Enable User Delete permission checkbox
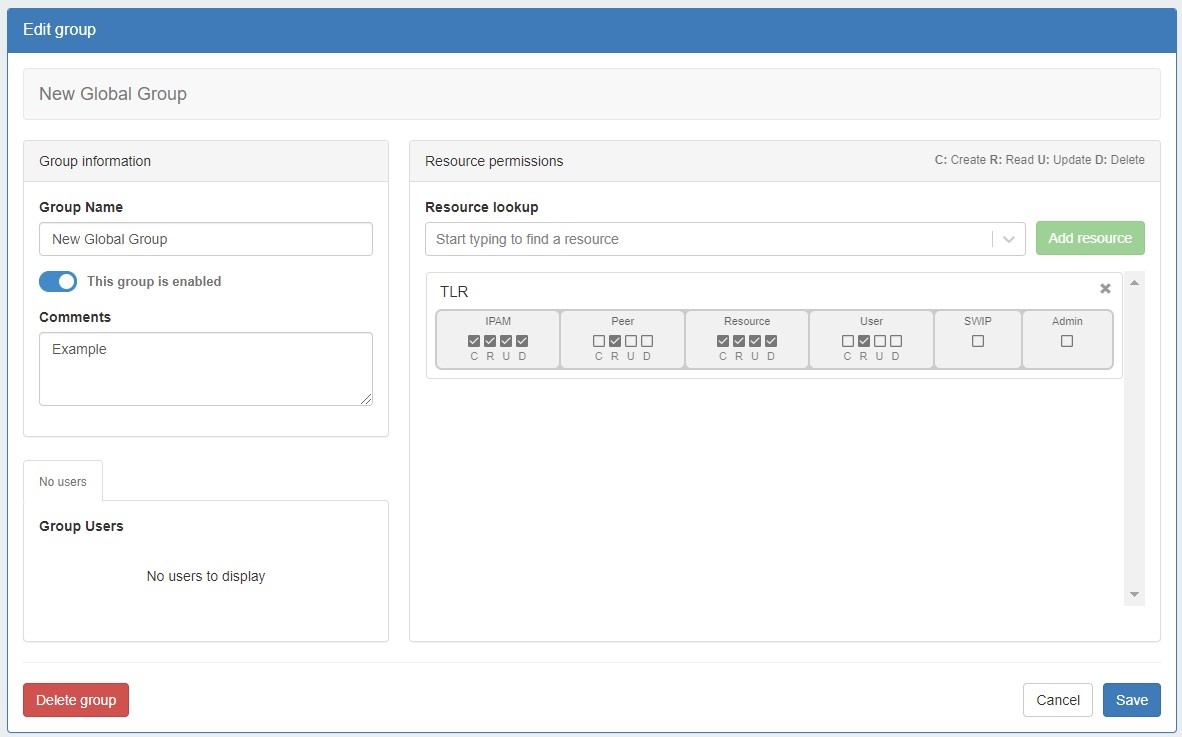Viewport: 1182px width, 737px height. [x=896, y=341]
